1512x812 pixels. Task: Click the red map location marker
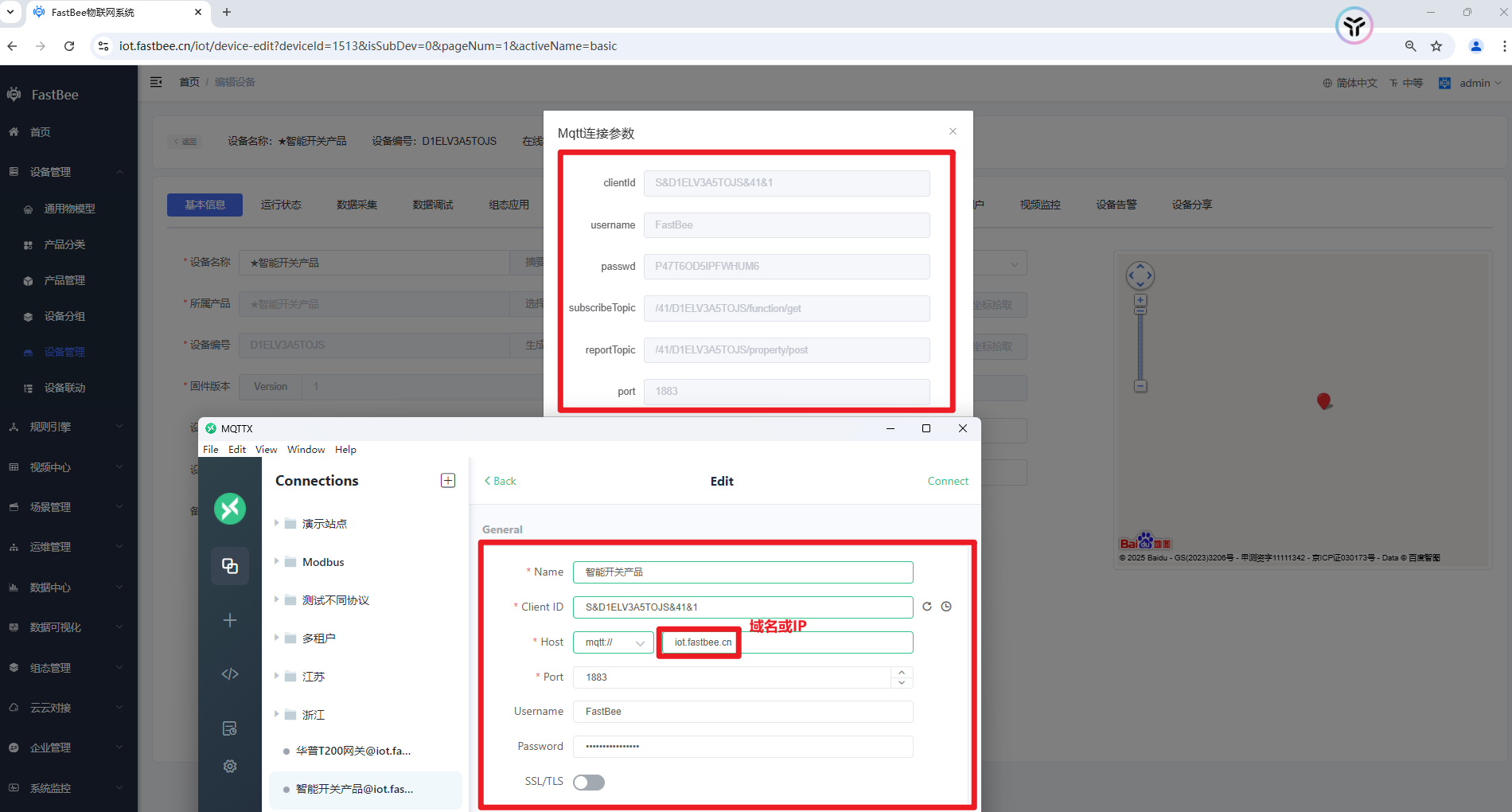click(x=1323, y=401)
